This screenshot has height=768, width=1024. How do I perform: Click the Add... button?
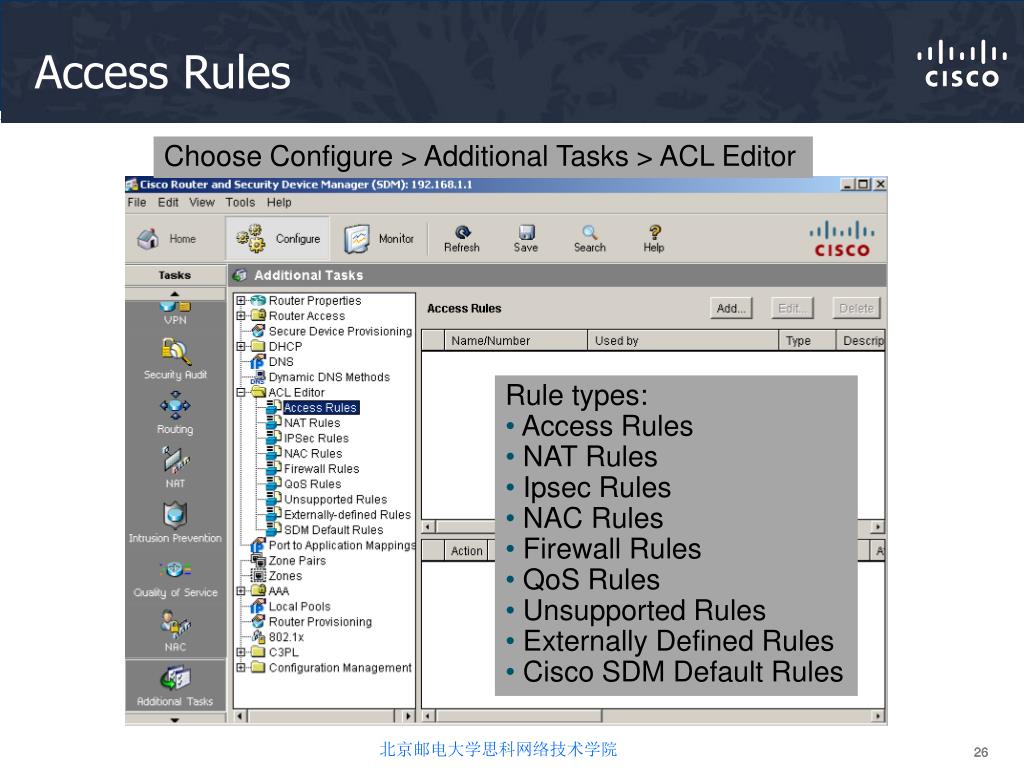click(x=731, y=308)
